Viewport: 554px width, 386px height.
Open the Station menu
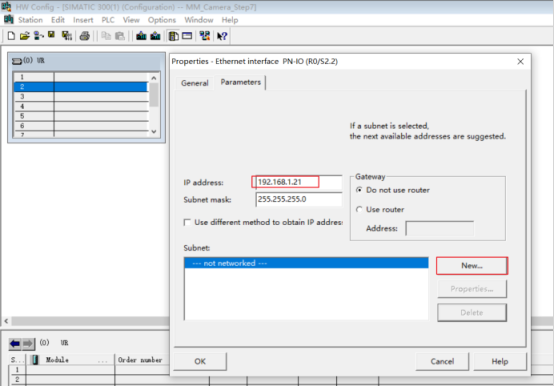coord(30,20)
